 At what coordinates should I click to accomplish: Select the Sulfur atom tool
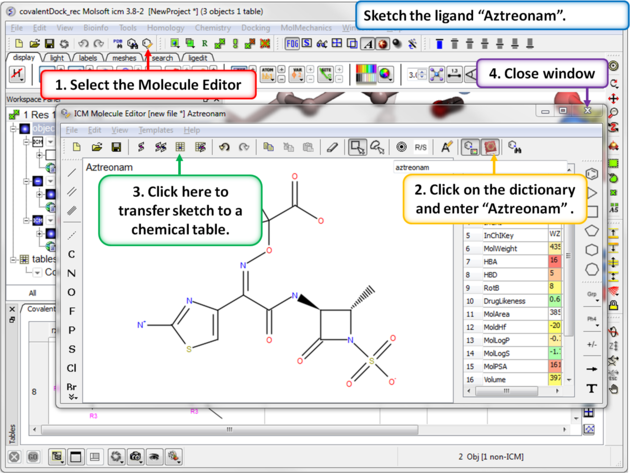pos(72,349)
